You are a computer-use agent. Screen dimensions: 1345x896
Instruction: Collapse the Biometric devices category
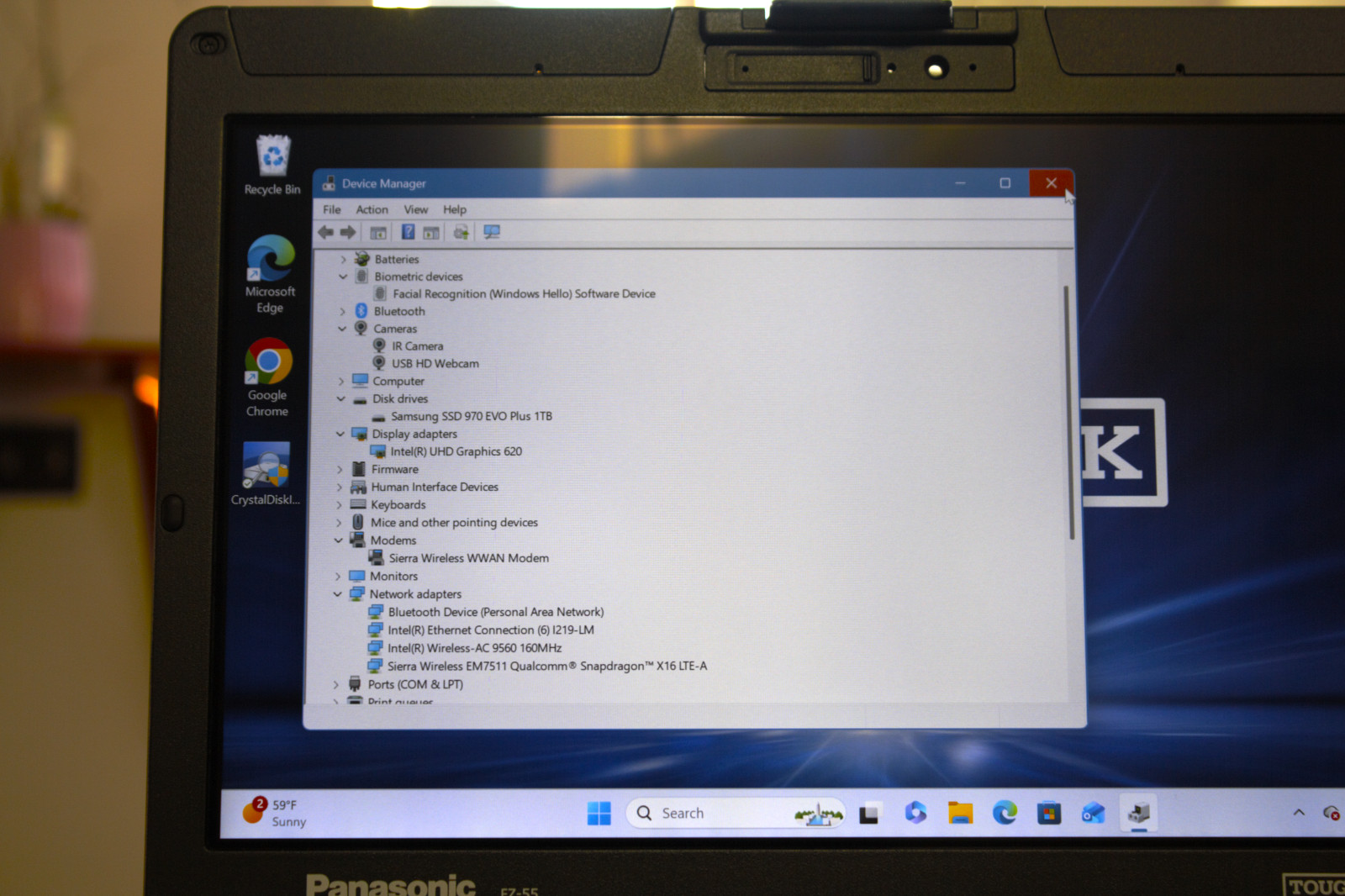(343, 277)
